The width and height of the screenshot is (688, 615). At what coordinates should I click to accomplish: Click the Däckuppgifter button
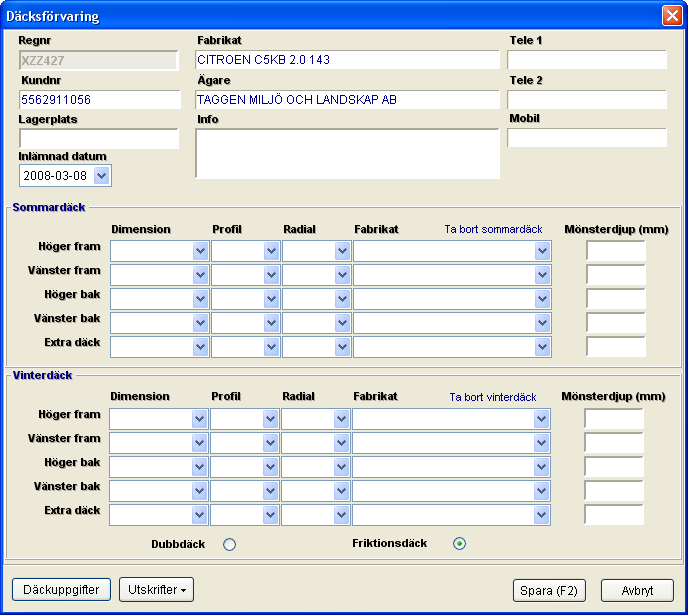coord(61,590)
